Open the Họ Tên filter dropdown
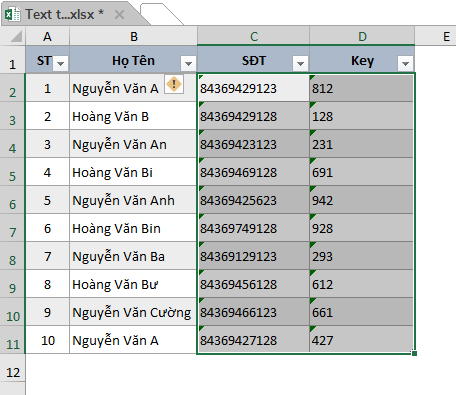Viewport: 459px width, 395px height. tap(188, 63)
